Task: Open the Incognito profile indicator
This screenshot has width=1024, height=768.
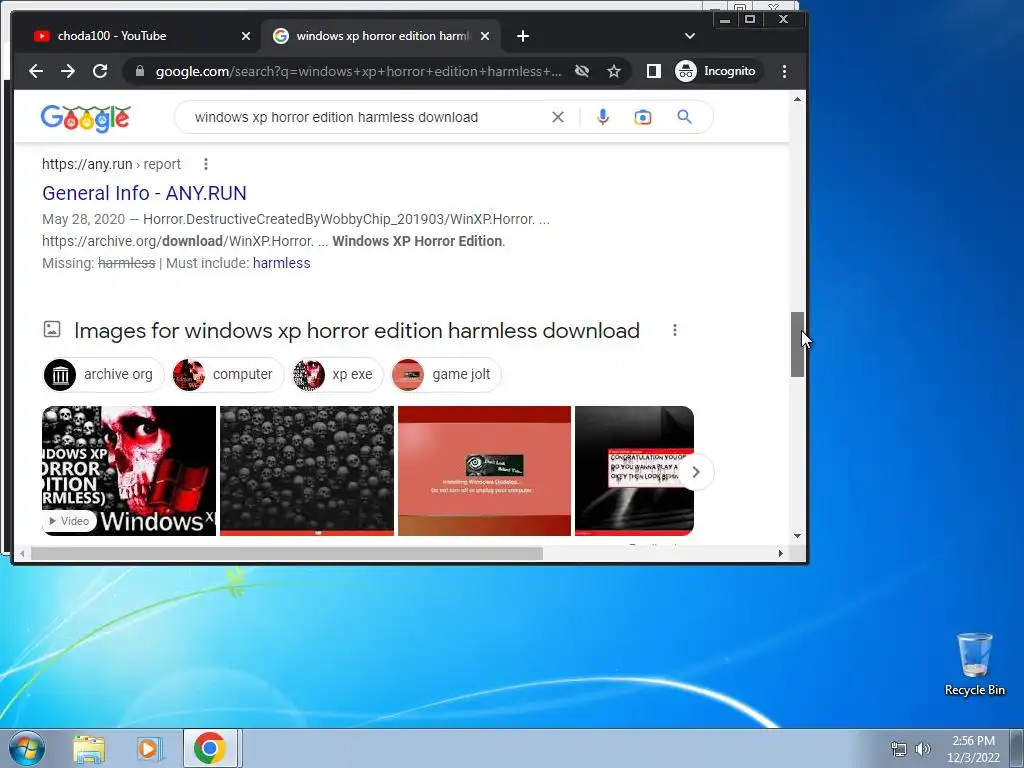Action: pos(716,71)
